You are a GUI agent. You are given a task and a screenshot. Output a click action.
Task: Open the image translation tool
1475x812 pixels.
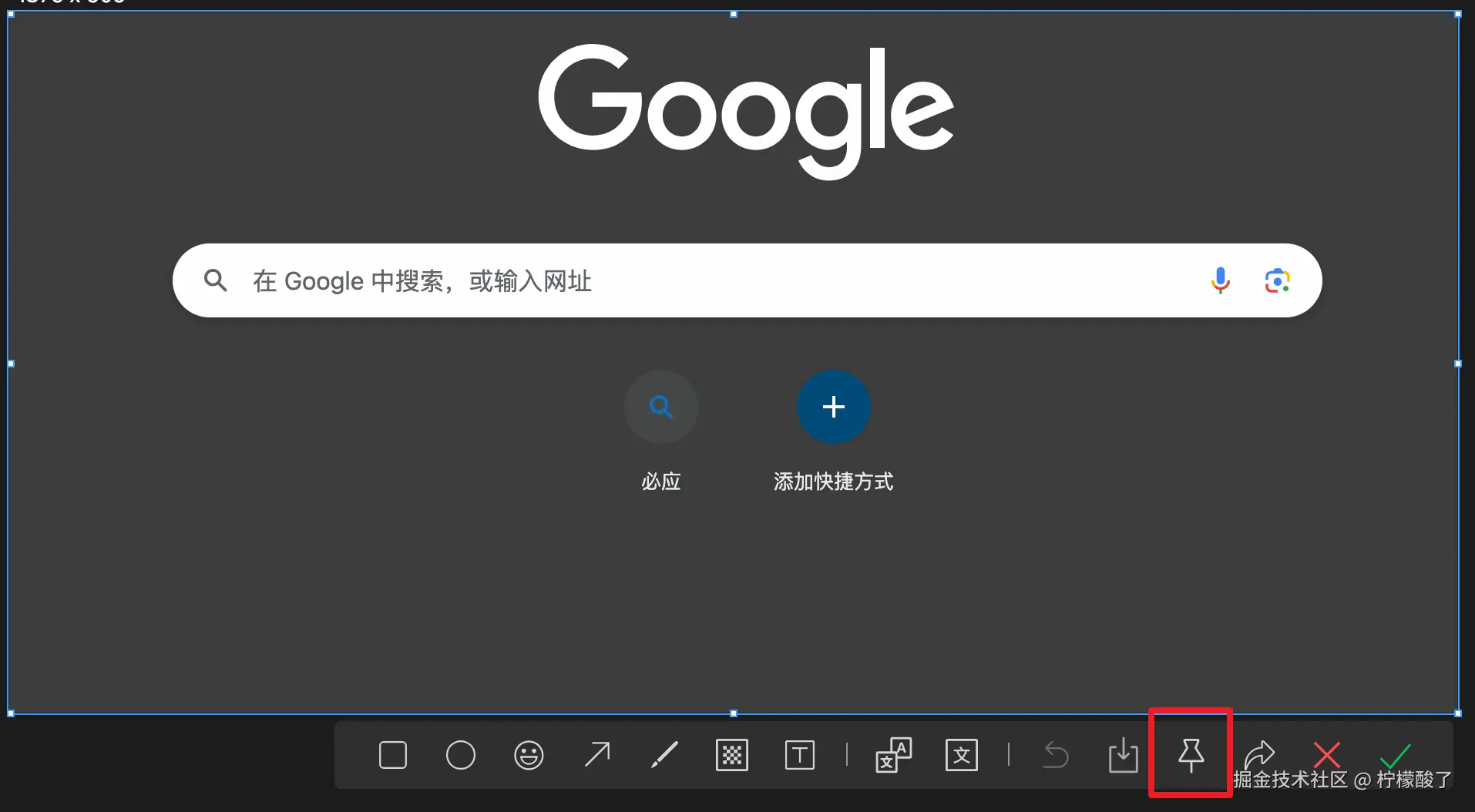point(893,755)
